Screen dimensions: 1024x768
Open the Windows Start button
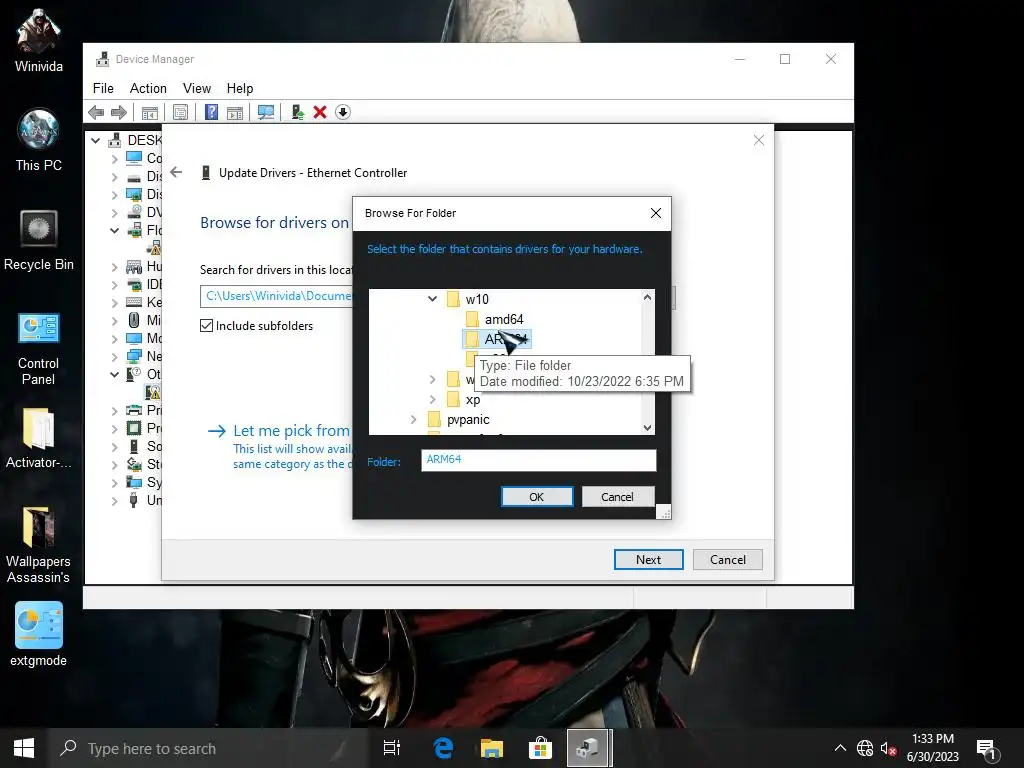click(24, 748)
